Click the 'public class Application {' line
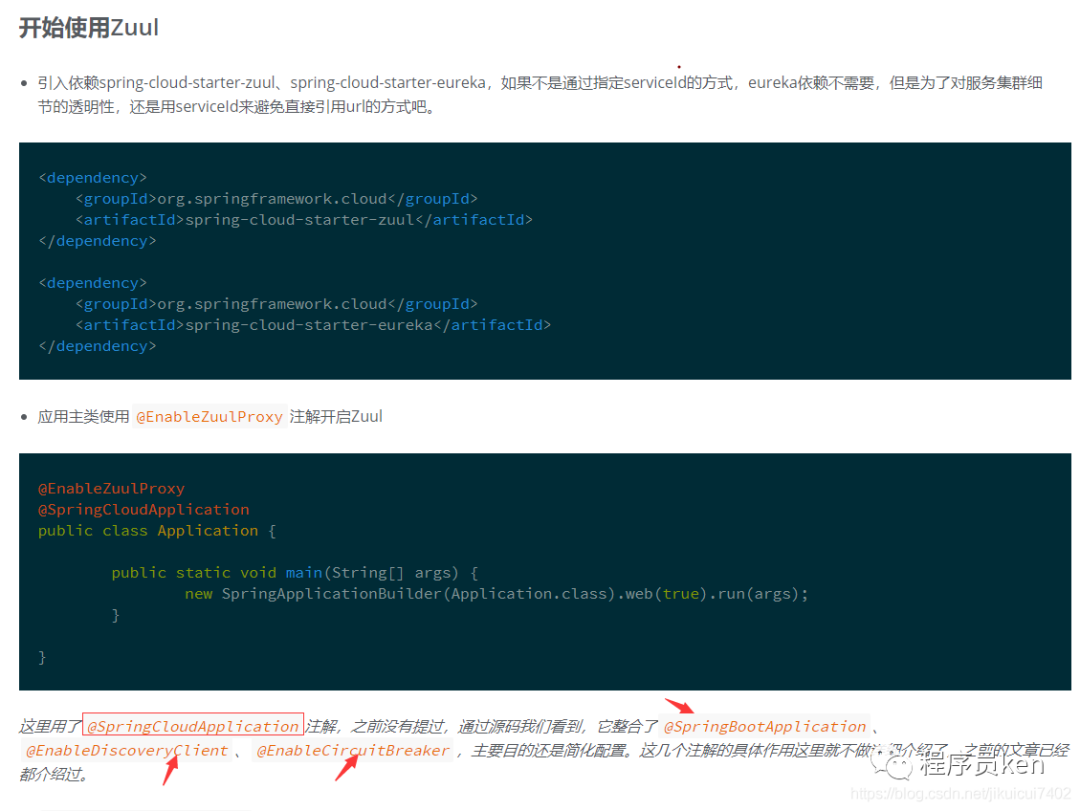This screenshot has height=811, width=1080. 157,531
